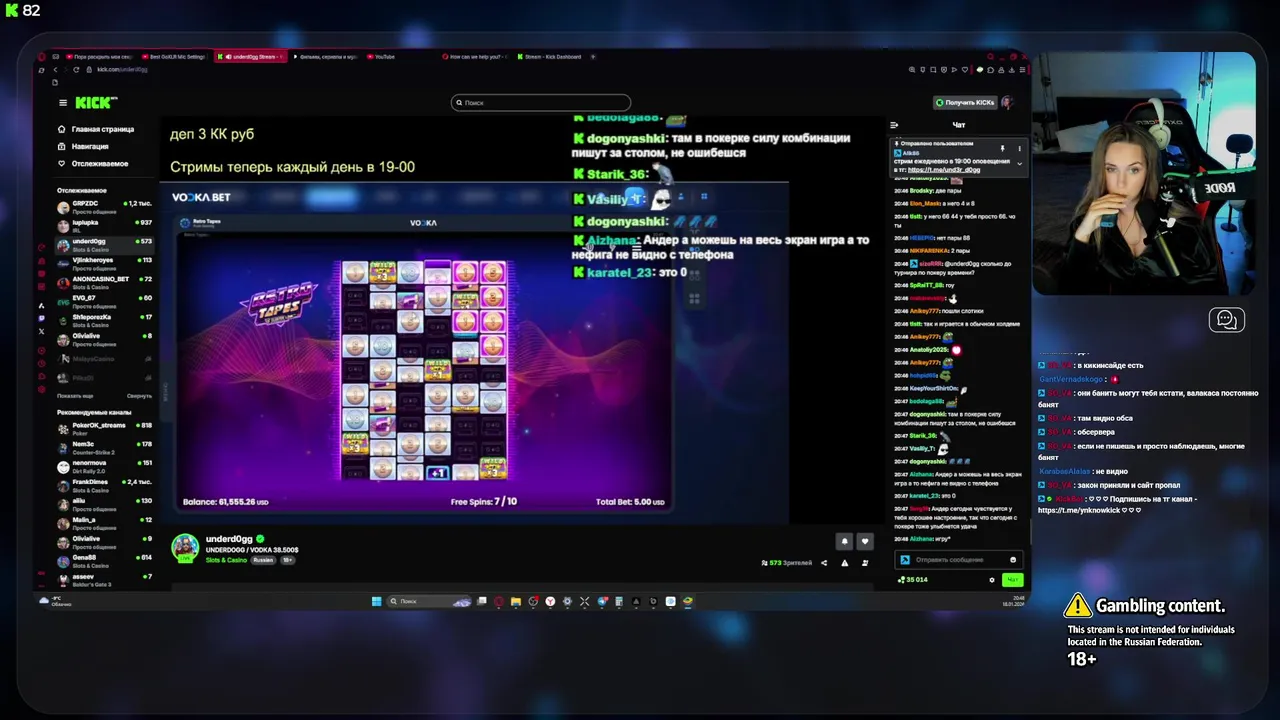Open EVG_67 channel
Image resolution: width=1280 pixels, height=720 pixels.
click(x=105, y=302)
